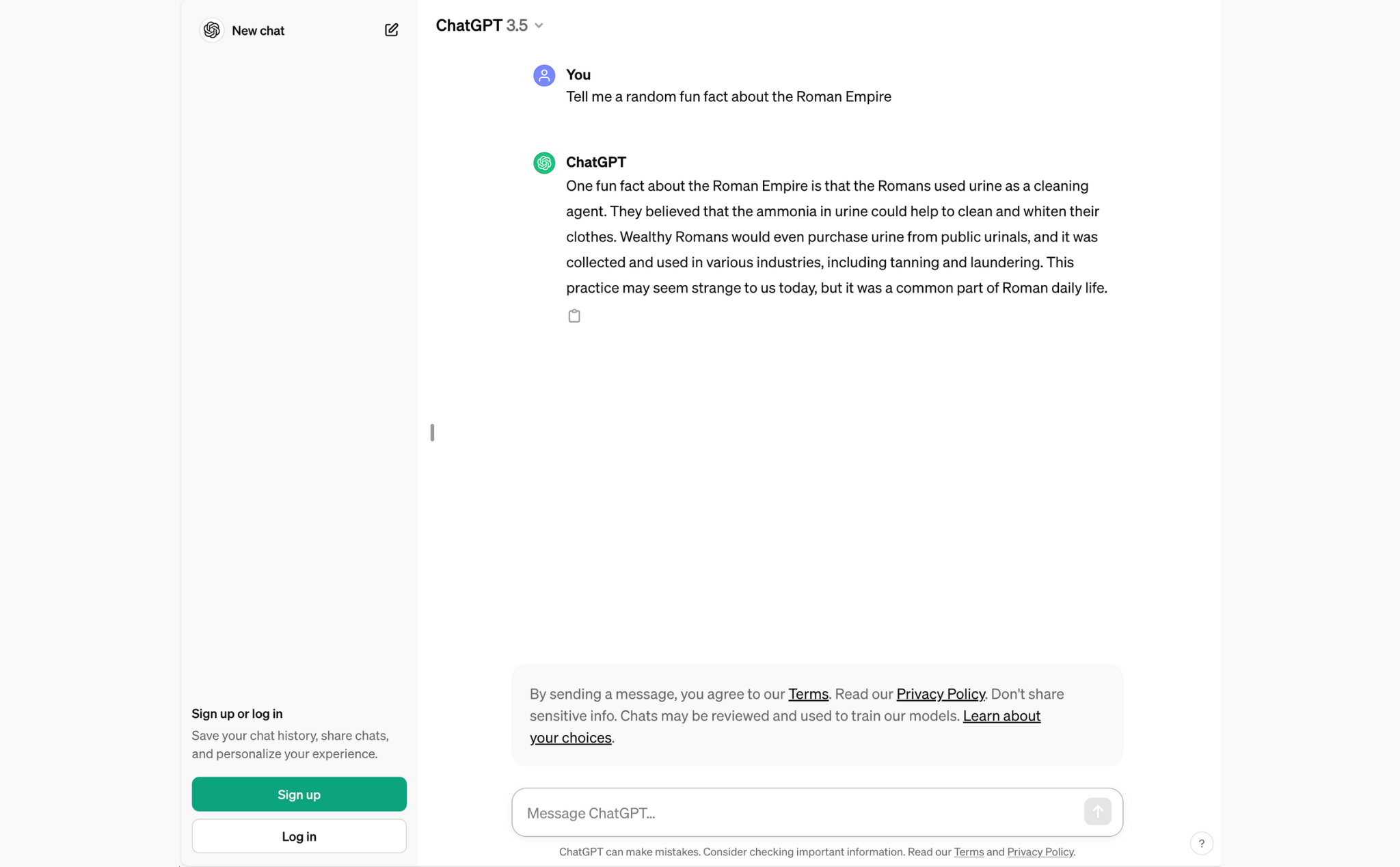Image resolution: width=1400 pixels, height=867 pixels.
Task: Open Privacy Policy link in consent notice
Action: tap(941, 694)
